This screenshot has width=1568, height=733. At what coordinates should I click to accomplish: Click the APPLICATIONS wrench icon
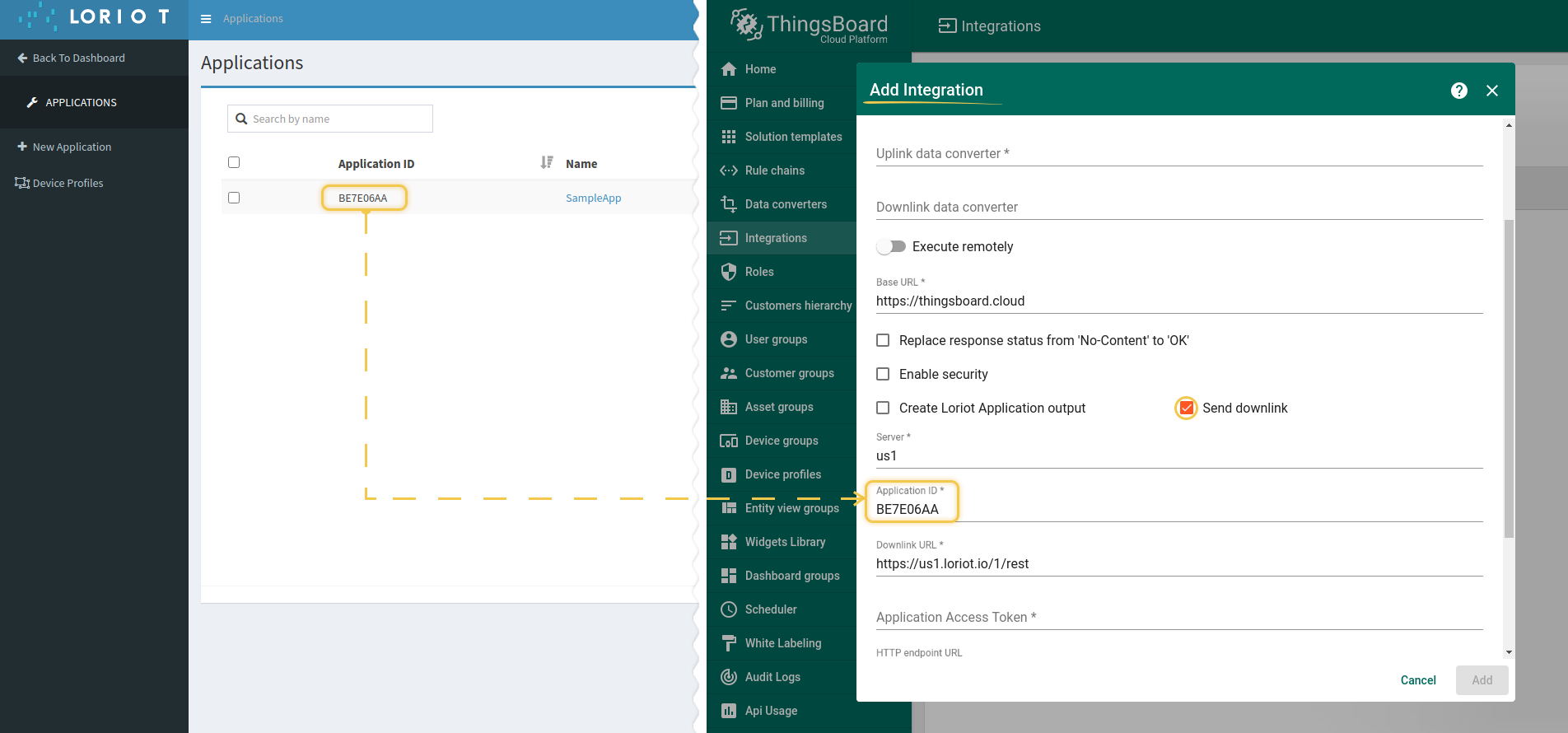(32, 102)
